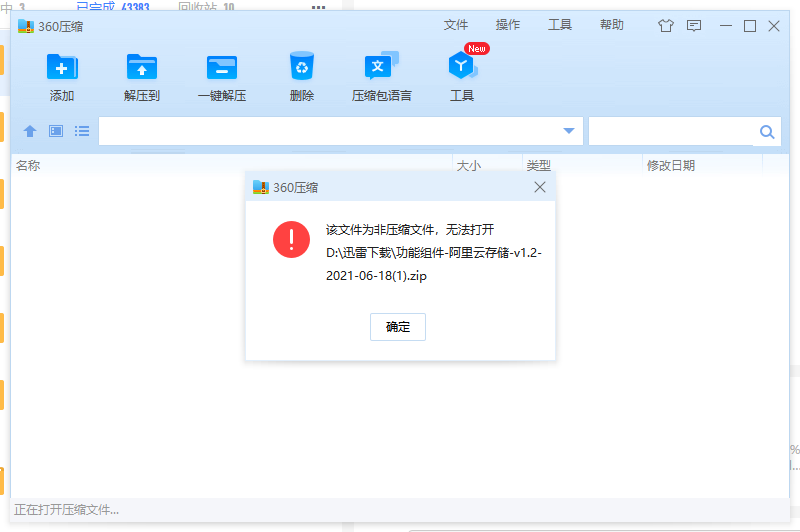The width and height of the screenshot is (800, 532).
Task: Open the ellipsis more menu in background window
Action: [318, 7]
